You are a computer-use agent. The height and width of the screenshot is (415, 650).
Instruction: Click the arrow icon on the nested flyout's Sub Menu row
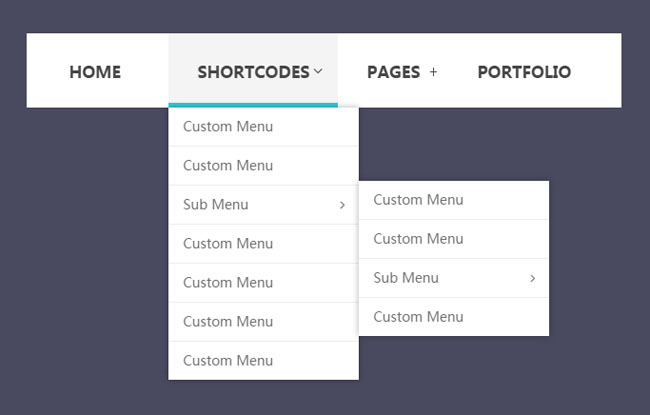pyautogui.click(x=532, y=278)
